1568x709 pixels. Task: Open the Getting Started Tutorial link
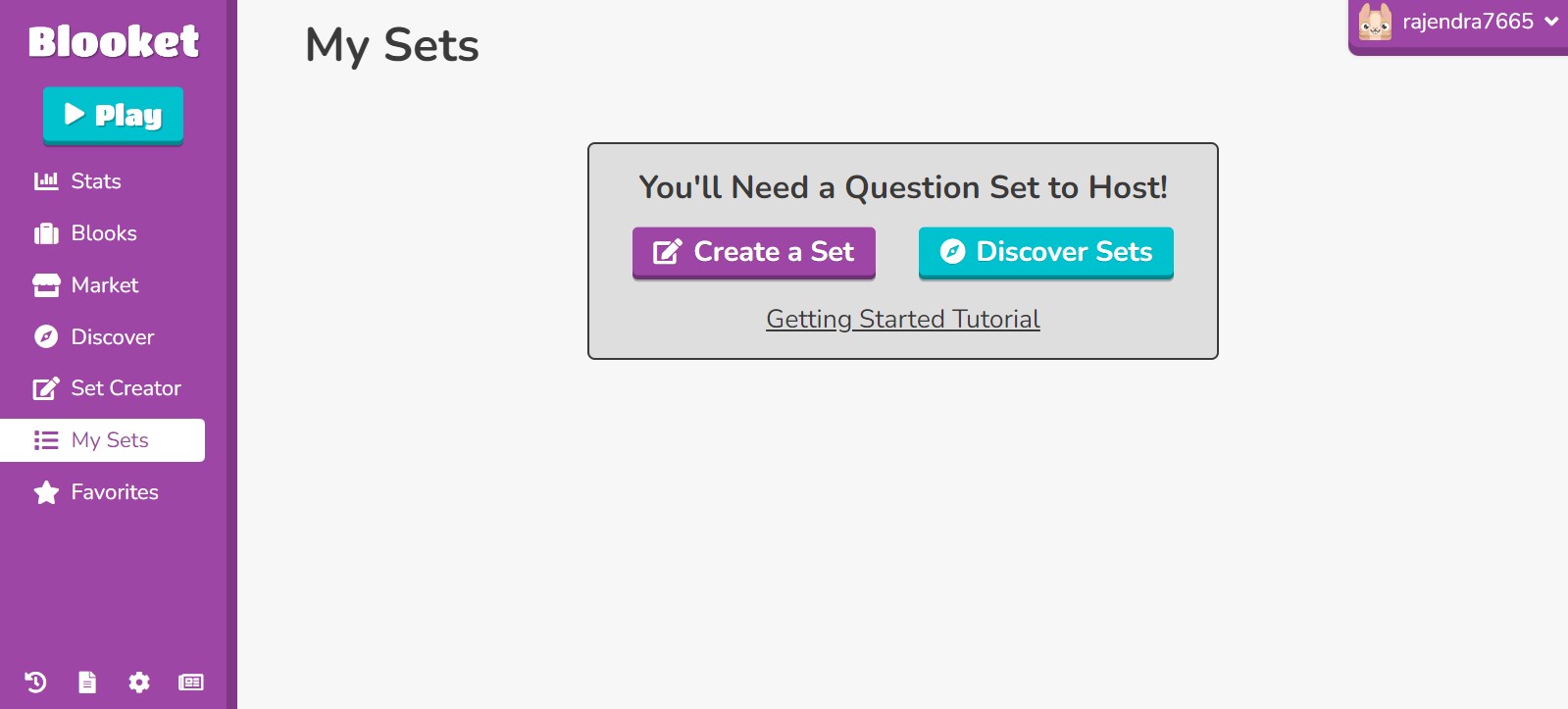tap(902, 320)
